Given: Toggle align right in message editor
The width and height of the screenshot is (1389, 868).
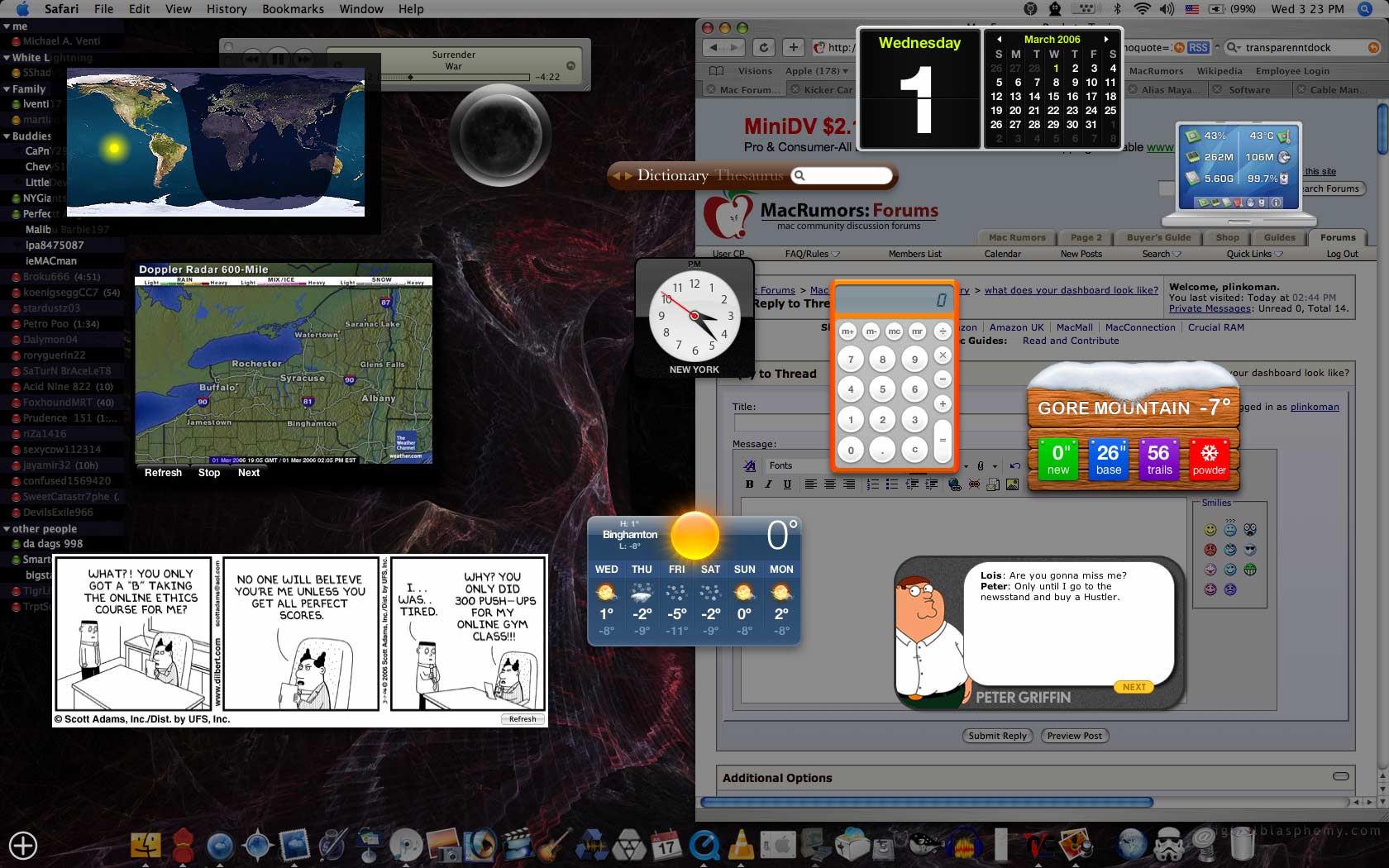Looking at the screenshot, I should [849, 484].
